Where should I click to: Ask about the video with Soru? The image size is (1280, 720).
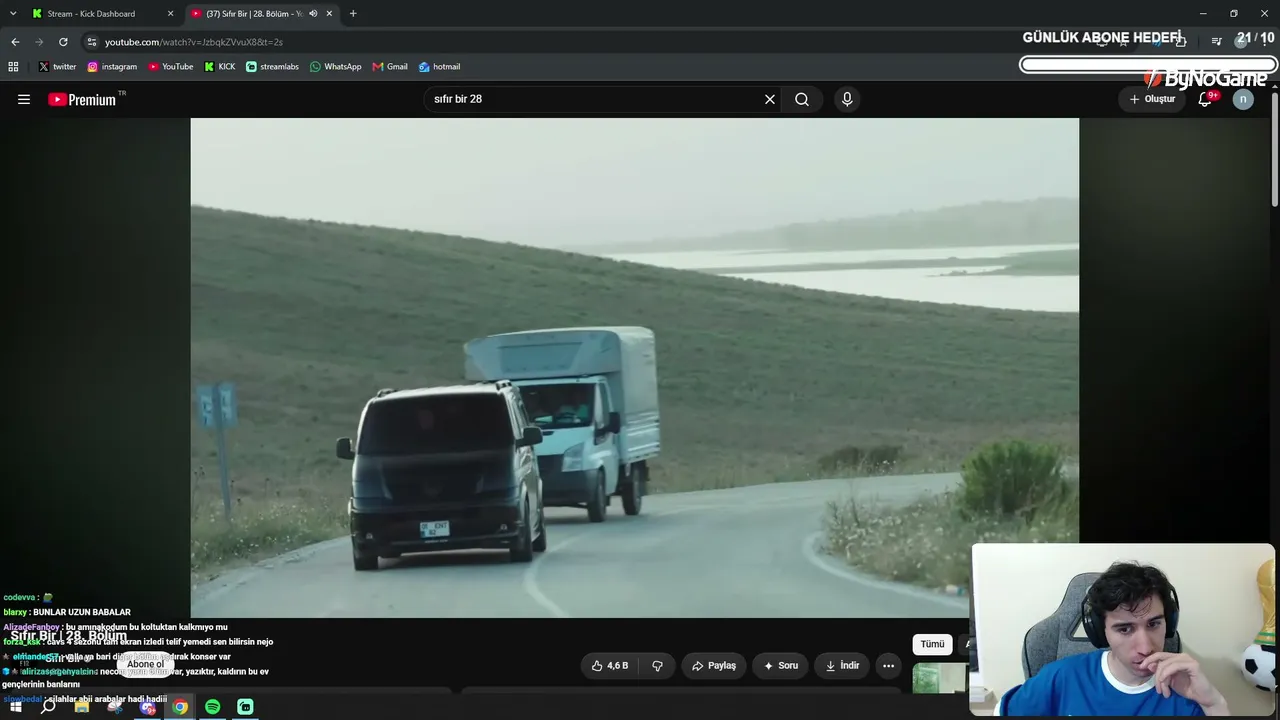click(x=781, y=665)
